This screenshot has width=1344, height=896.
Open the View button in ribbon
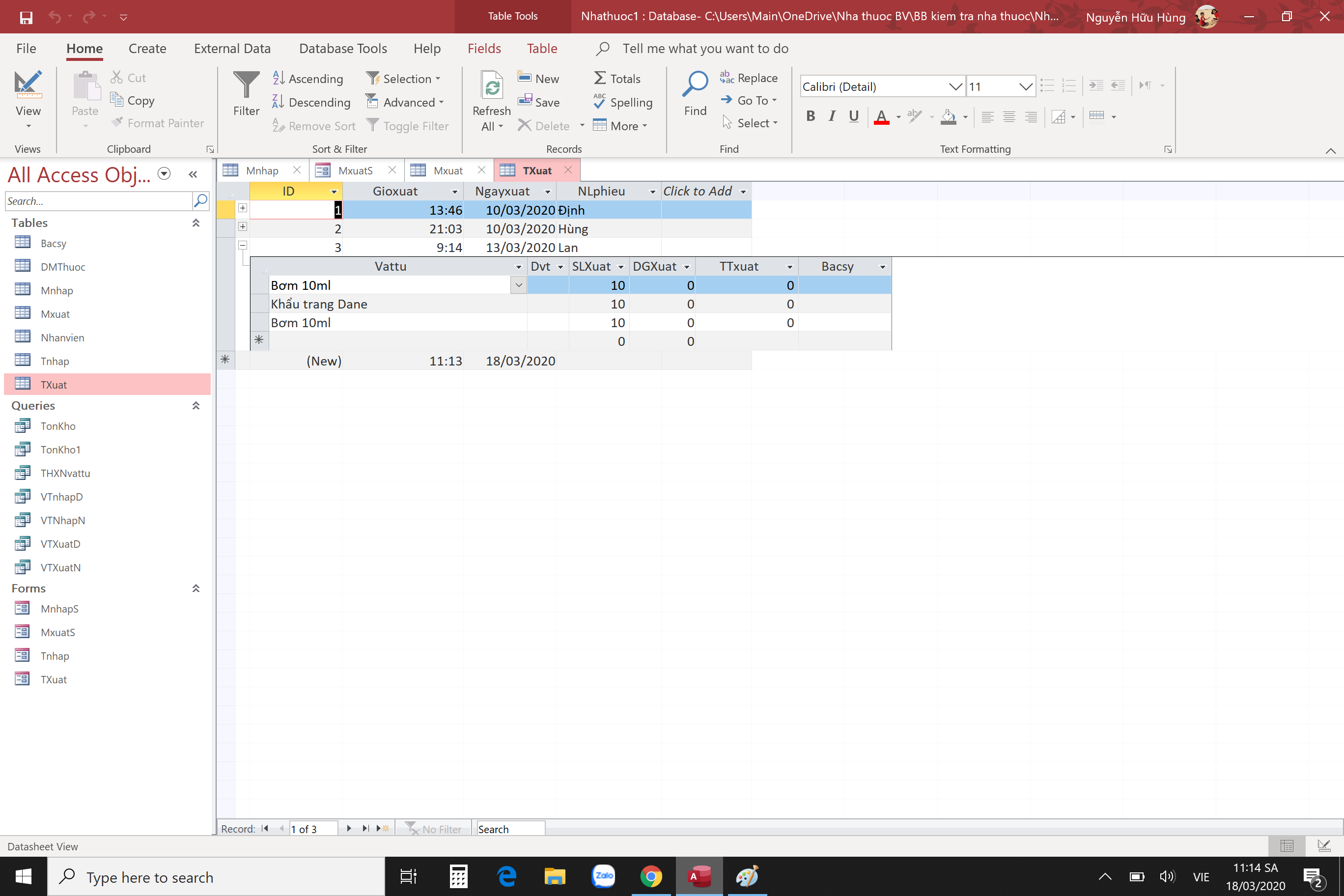point(28,99)
